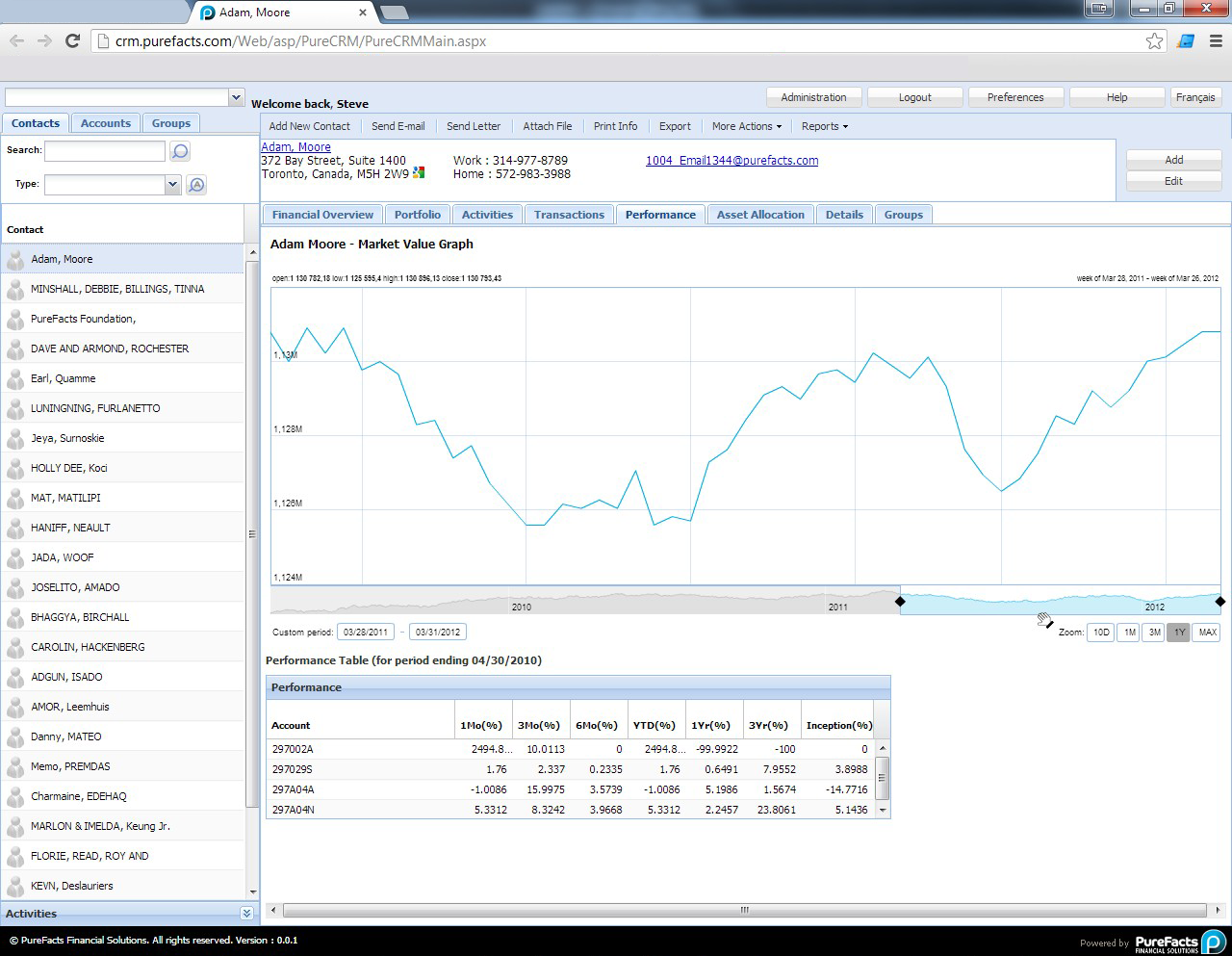Click account row 297A04N
Viewport: 1232px width, 956px height.
572,810
